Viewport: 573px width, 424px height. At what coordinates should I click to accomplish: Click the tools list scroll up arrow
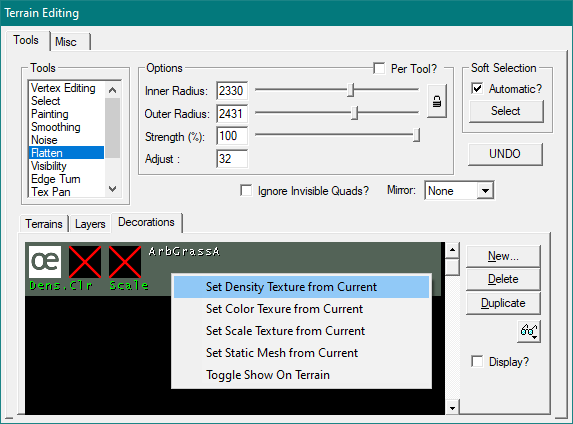(113, 90)
